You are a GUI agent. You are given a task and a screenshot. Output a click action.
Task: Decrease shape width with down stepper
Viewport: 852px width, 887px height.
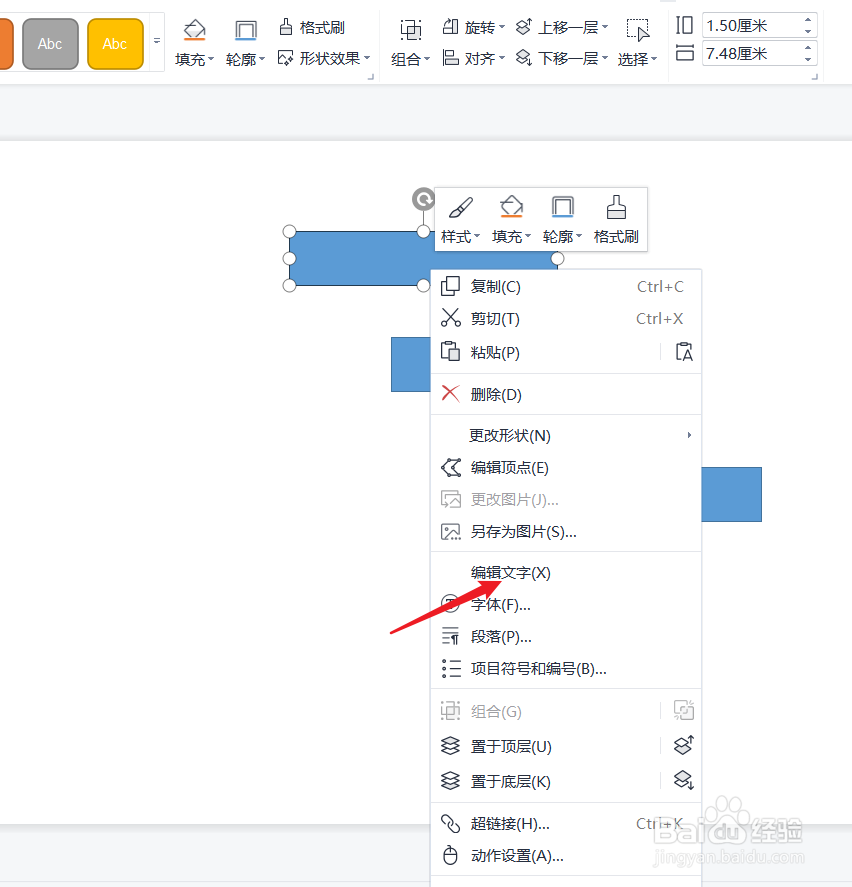[x=808, y=59]
